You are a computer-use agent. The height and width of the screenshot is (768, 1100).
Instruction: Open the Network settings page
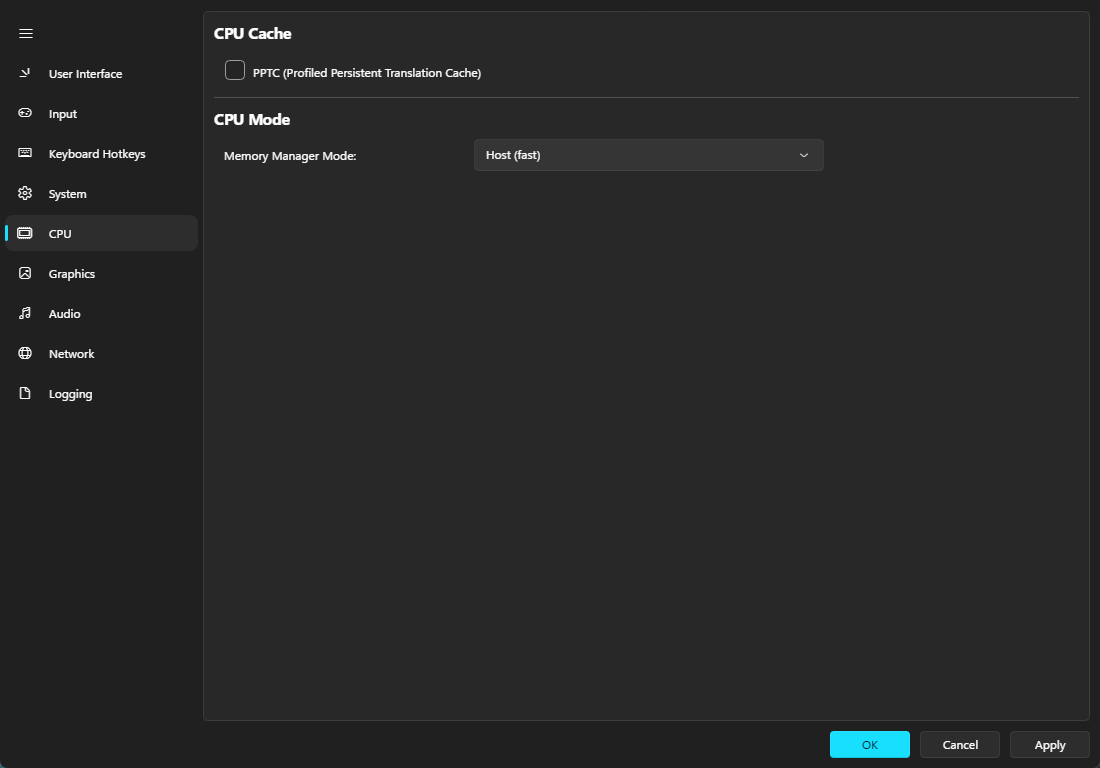pyautogui.click(x=102, y=353)
